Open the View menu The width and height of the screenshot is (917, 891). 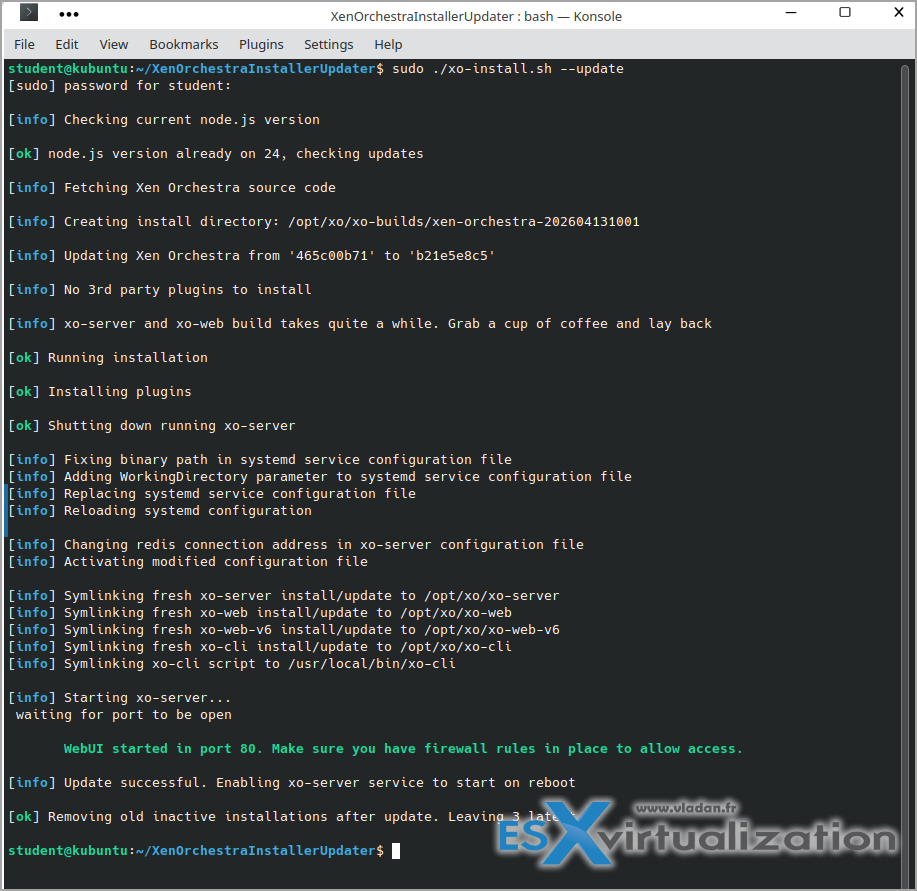pos(114,44)
